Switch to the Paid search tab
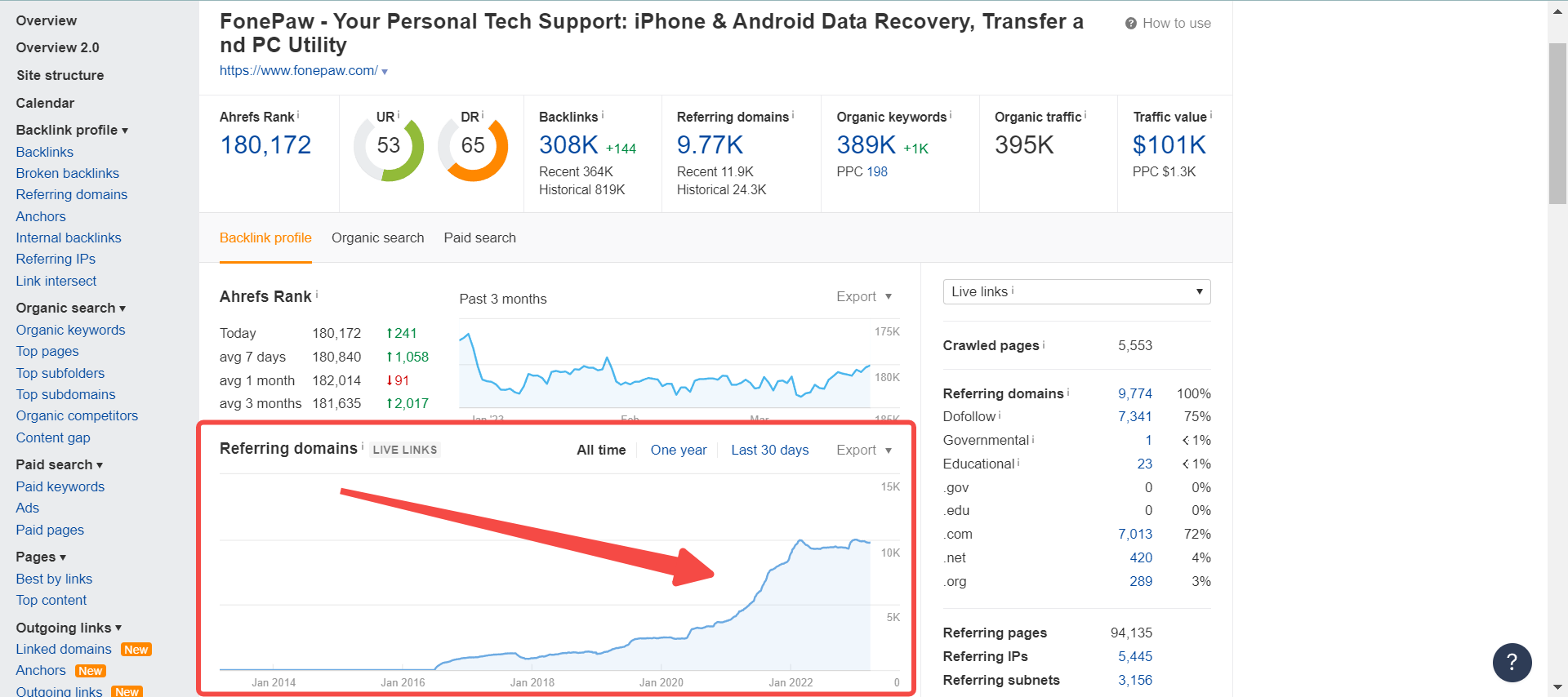The height and width of the screenshot is (697, 1568). click(480, 238)
